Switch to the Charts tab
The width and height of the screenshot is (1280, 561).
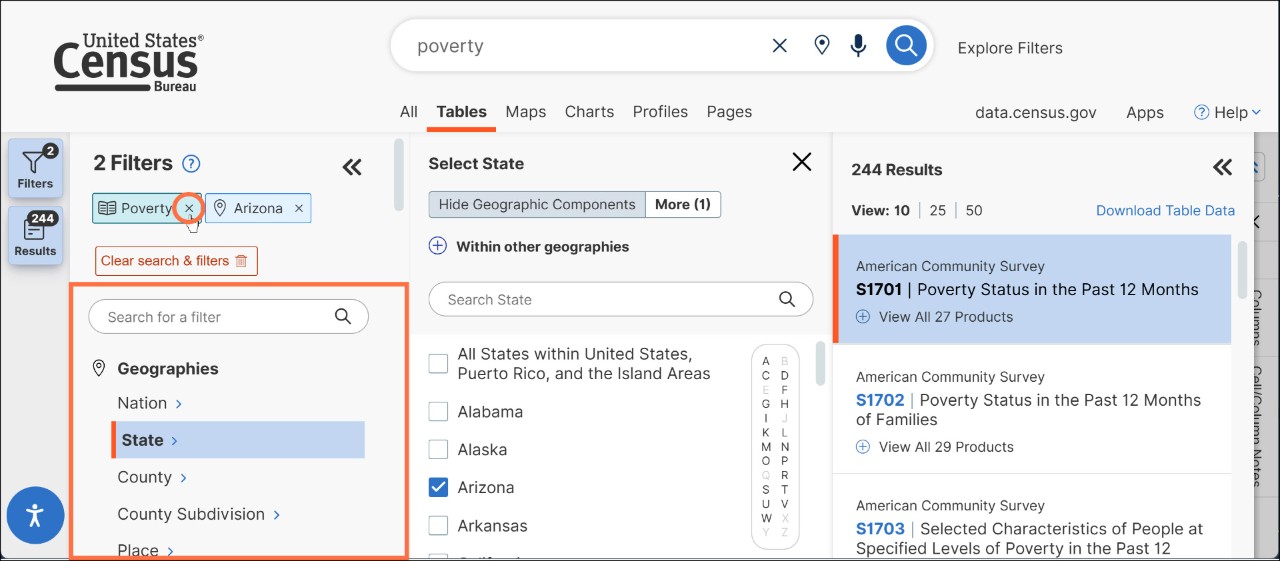pyautogui.click(x=590, y=112)
